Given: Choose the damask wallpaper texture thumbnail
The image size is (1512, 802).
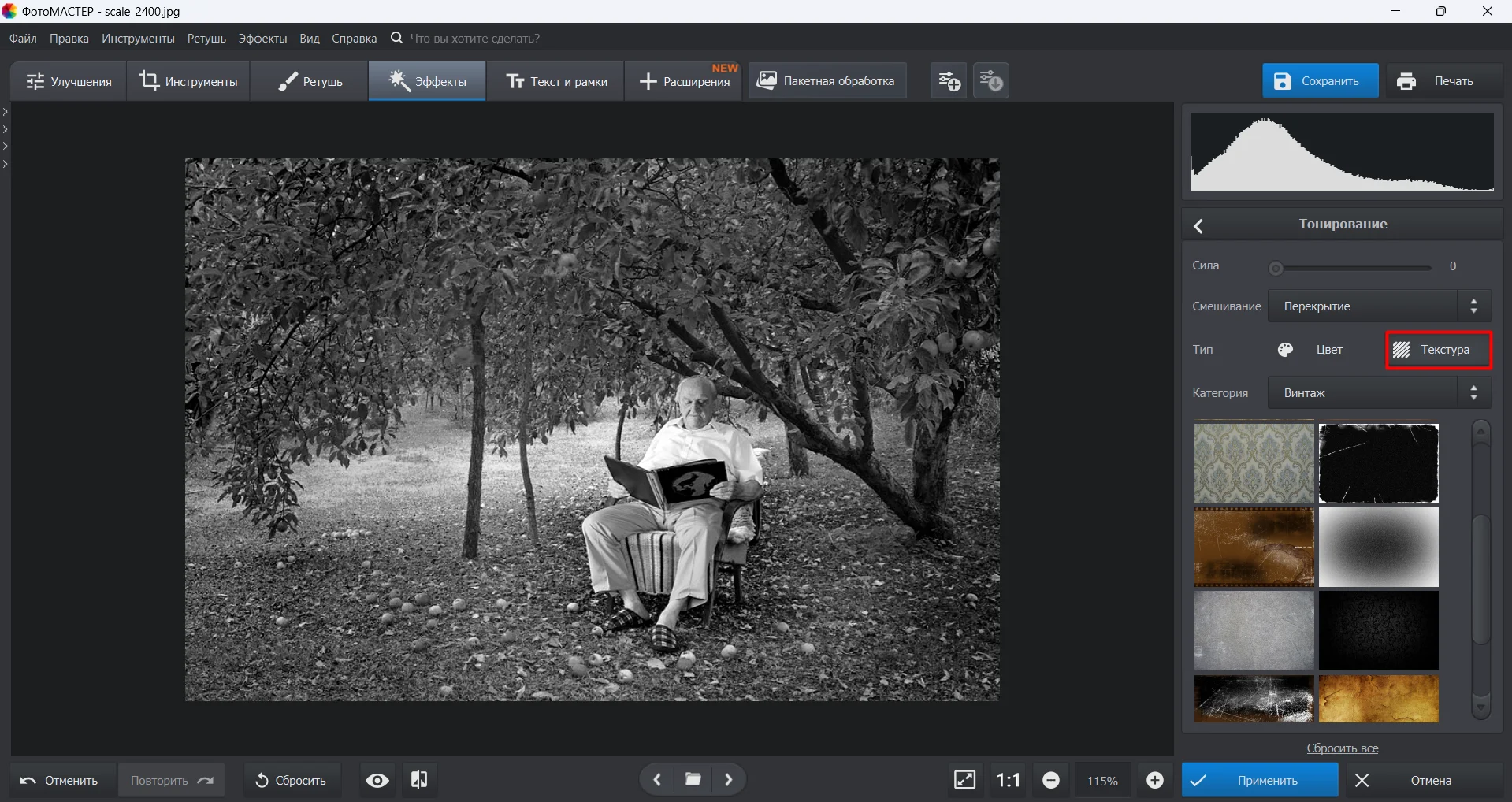Looking at the screenshot, I should tap(1254, 463).
